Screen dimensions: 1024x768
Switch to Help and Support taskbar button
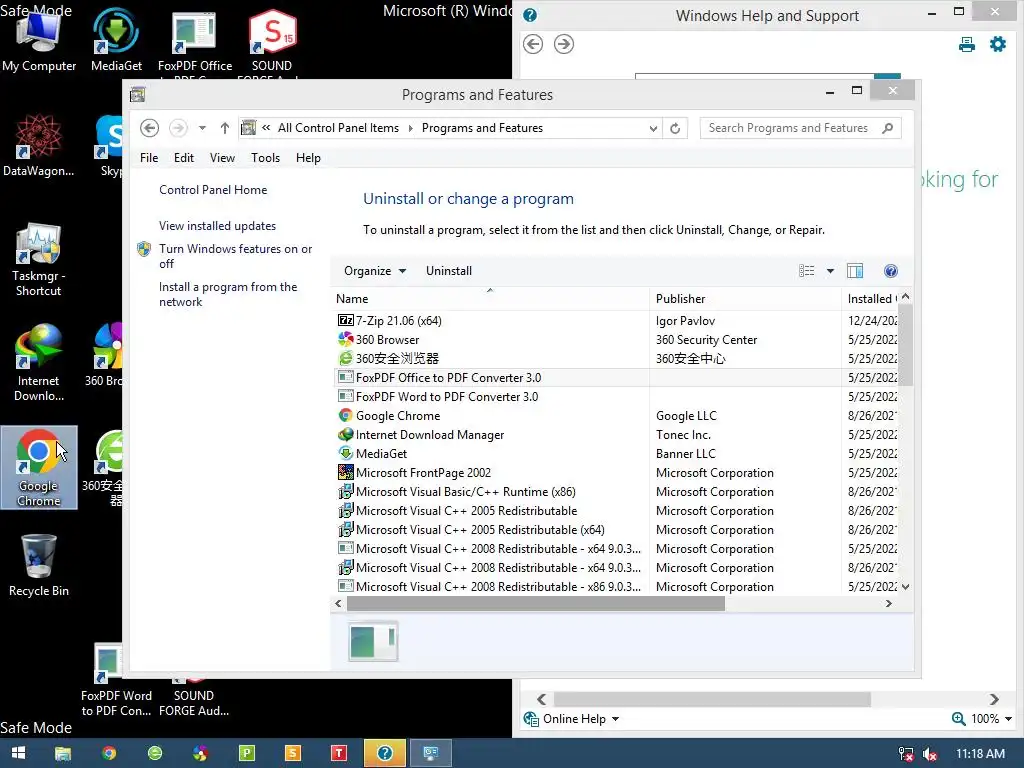[x=385, y=753]
